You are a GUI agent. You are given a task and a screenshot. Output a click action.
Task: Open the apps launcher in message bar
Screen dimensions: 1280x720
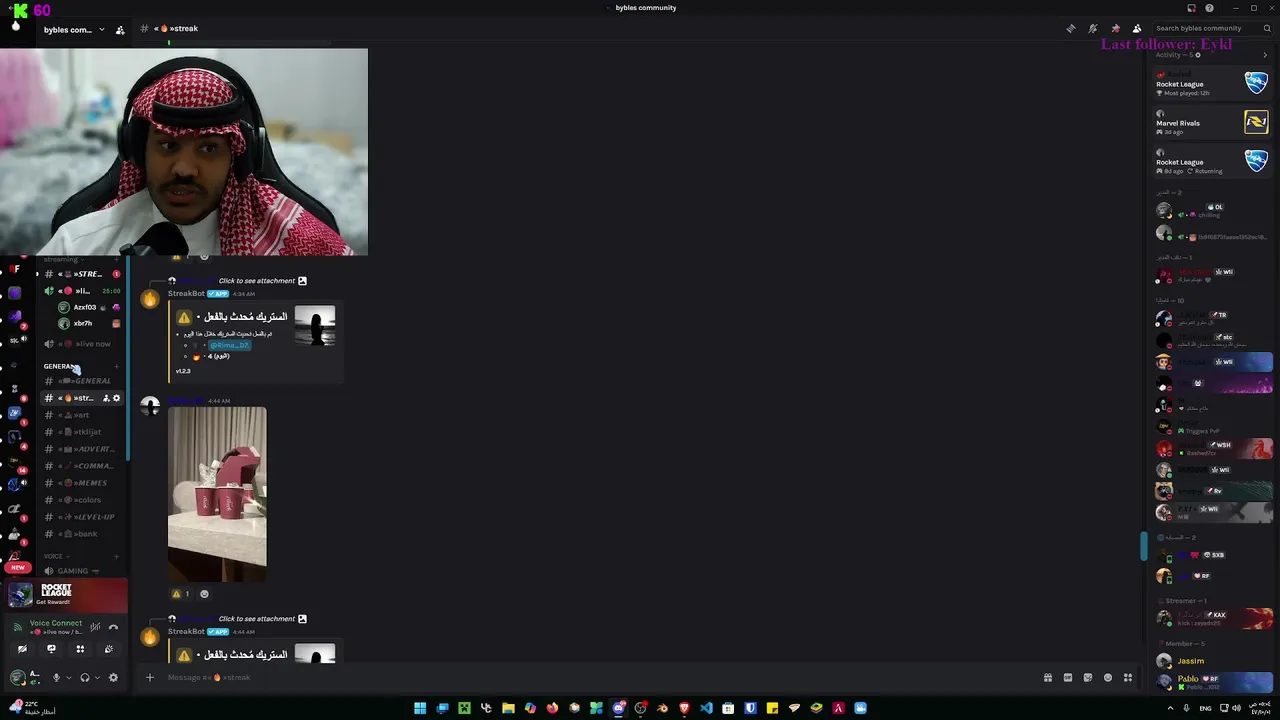[1127, 677]
